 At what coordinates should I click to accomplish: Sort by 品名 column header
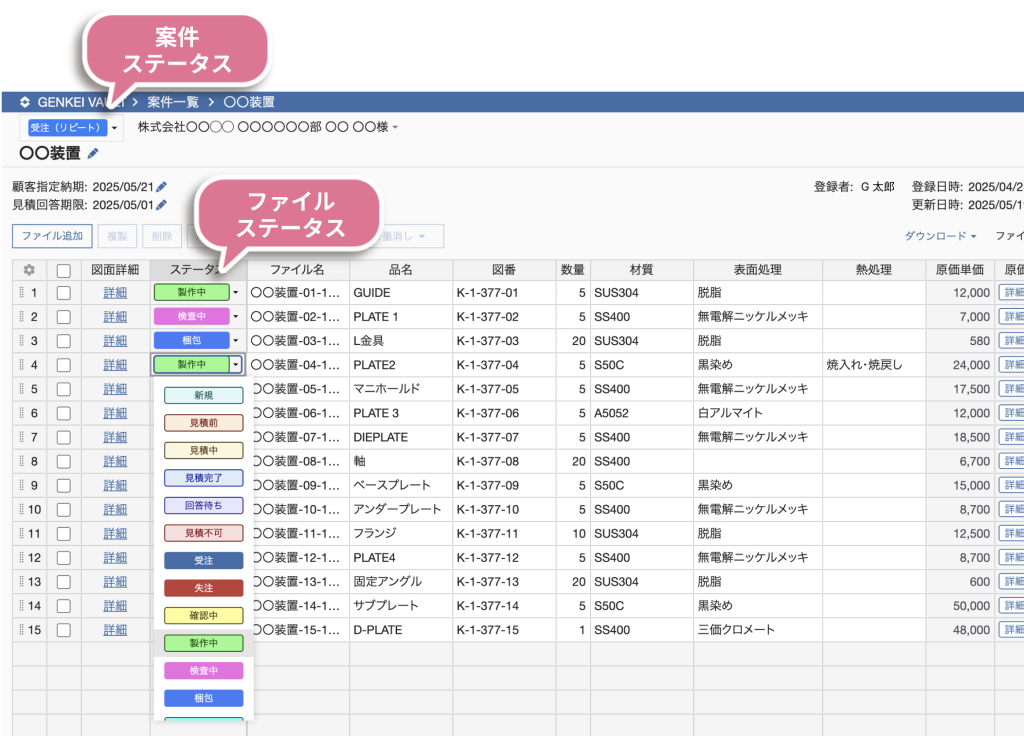[401, 270]
